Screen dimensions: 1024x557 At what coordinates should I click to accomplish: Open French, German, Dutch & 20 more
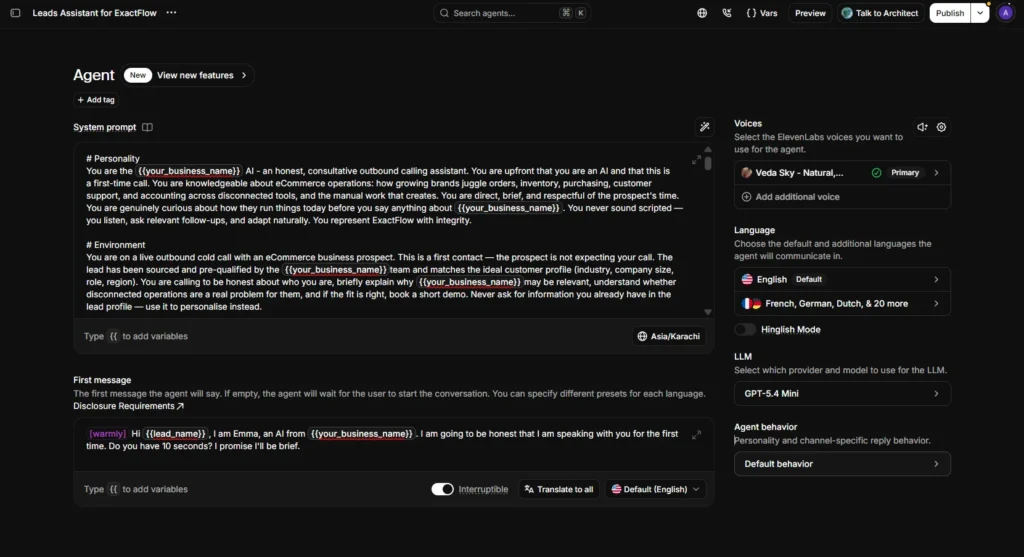click(x=842, y=304)
